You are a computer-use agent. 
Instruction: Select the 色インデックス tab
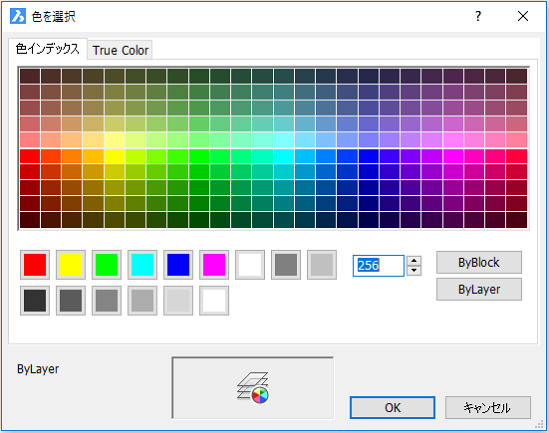48,49
